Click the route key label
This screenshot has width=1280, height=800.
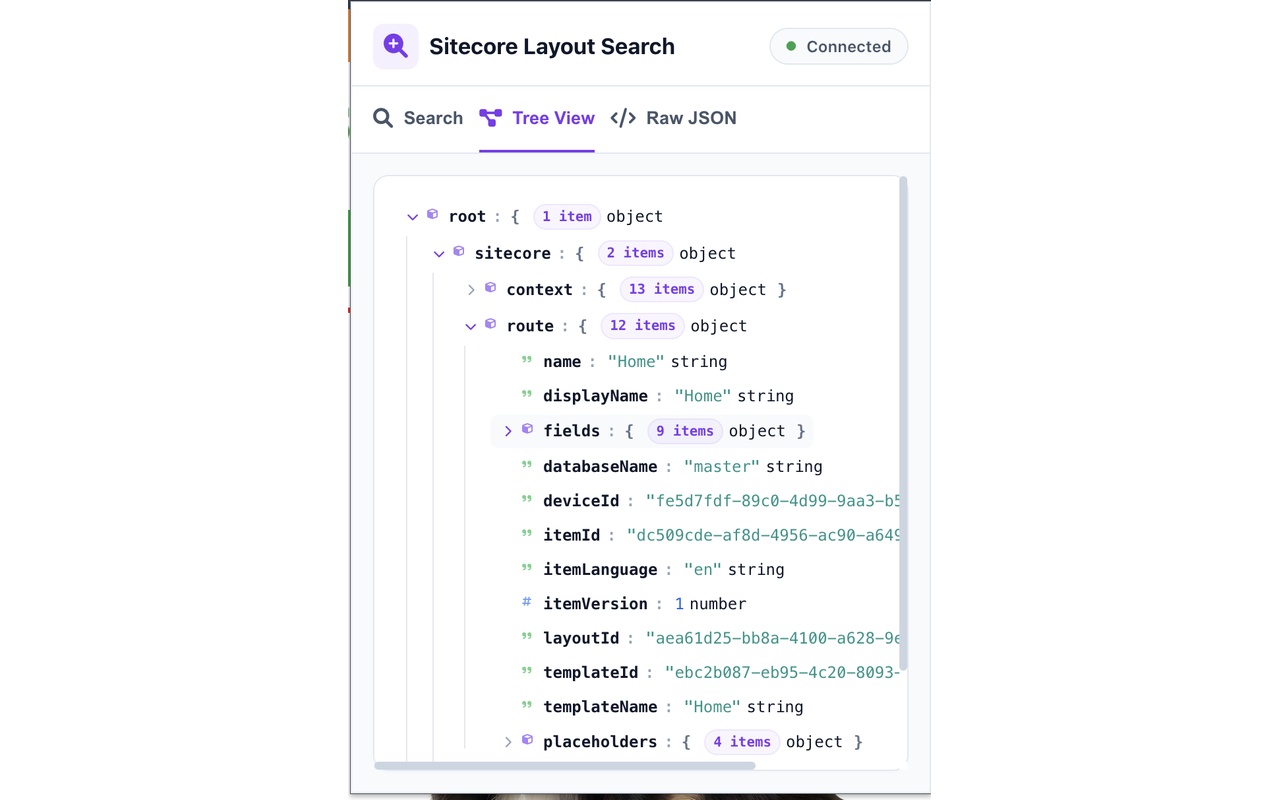coord(530,326)
